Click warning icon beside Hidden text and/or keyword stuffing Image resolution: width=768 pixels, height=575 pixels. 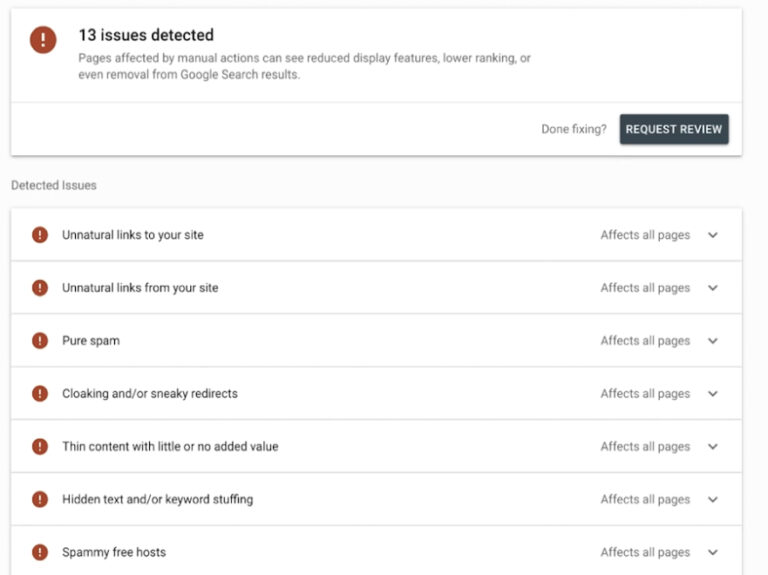click(40, 499)
